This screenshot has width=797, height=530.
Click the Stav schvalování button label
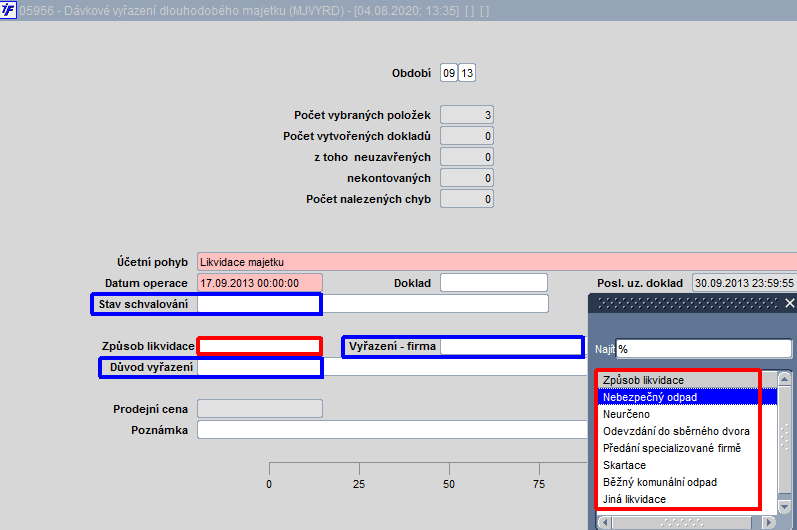click(x=145, y=304)
